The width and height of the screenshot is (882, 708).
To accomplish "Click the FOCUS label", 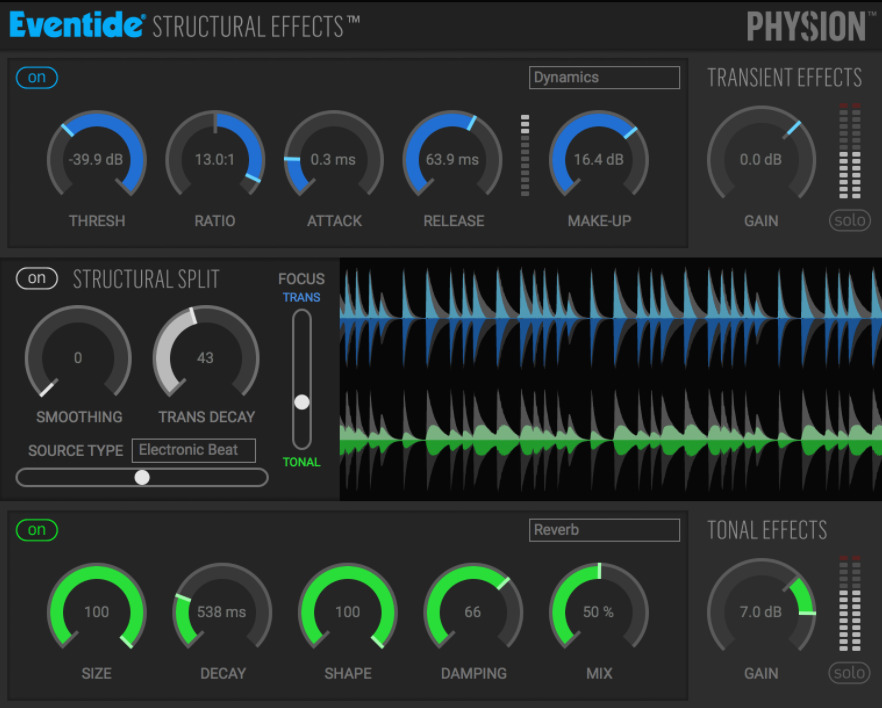I will tap(302, 279).
